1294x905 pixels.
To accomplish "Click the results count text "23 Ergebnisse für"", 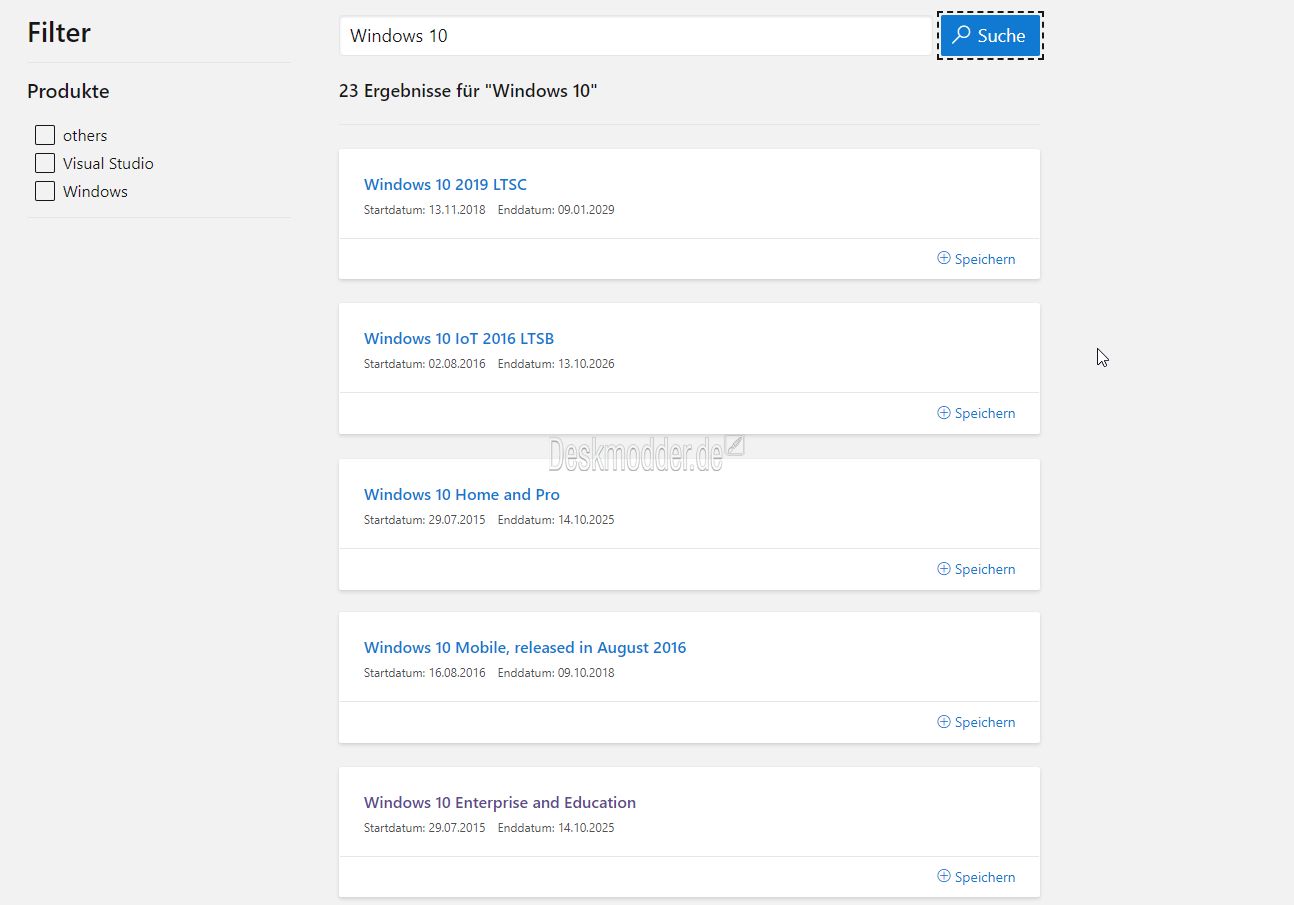I will [410, 91].
